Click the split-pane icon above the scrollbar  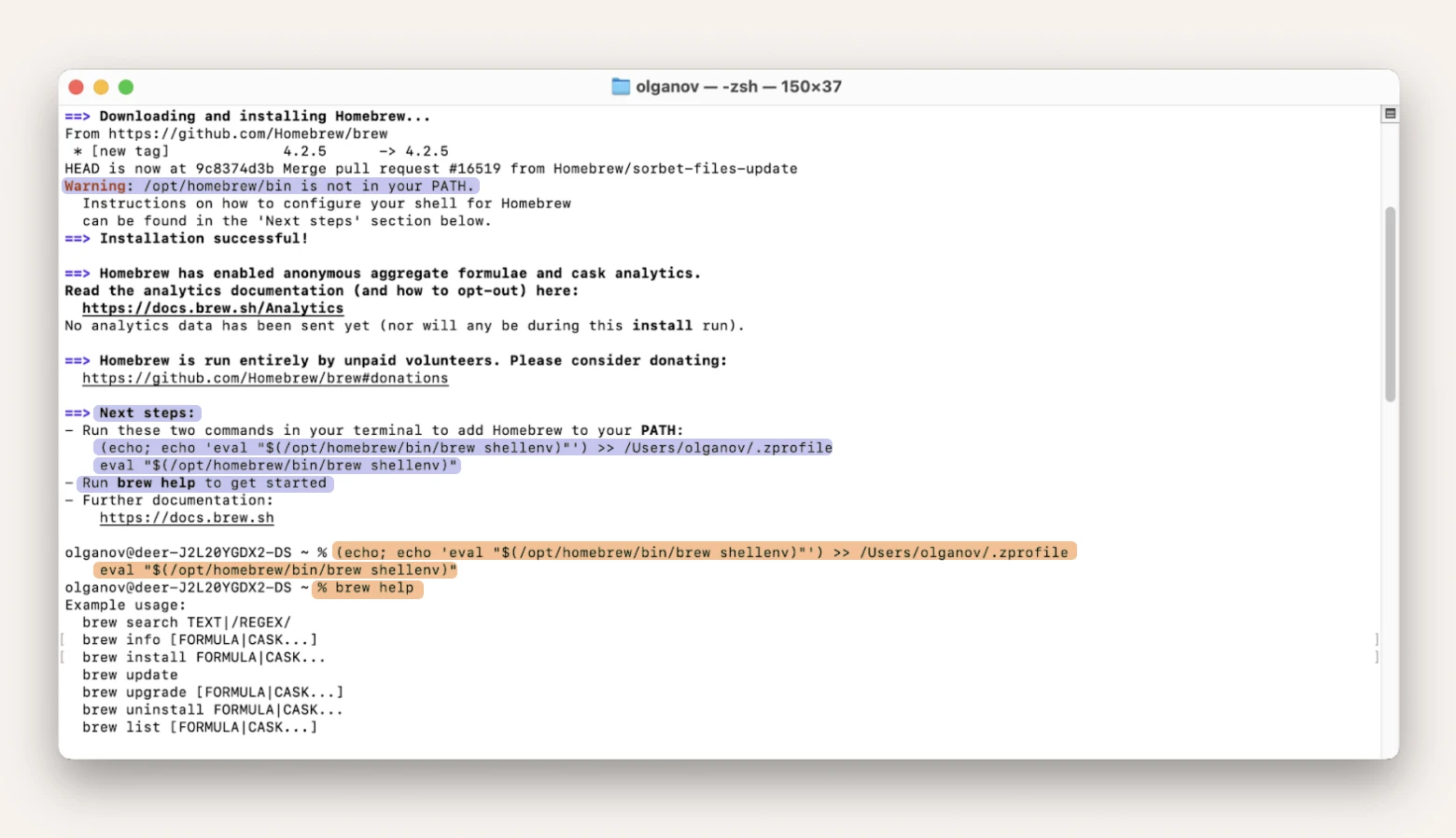[x=1390, y=112]
